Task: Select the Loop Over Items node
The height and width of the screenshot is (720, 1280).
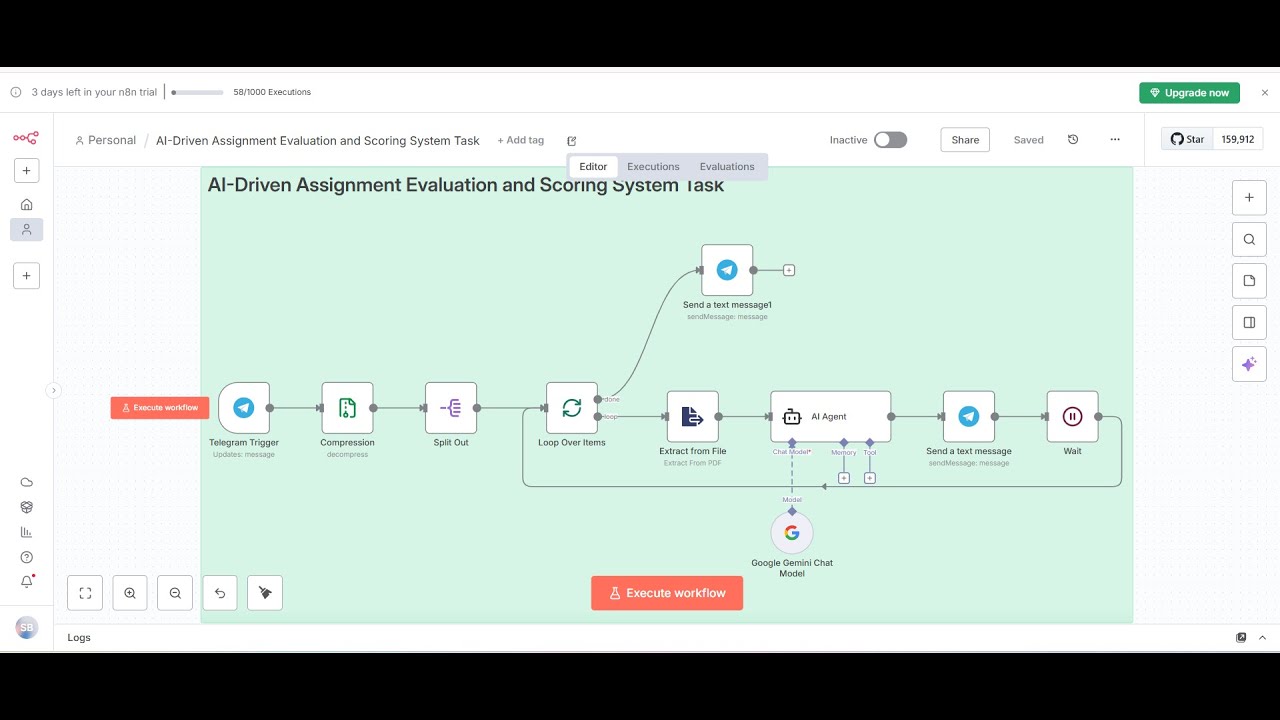Action: (x=572, y=408)
